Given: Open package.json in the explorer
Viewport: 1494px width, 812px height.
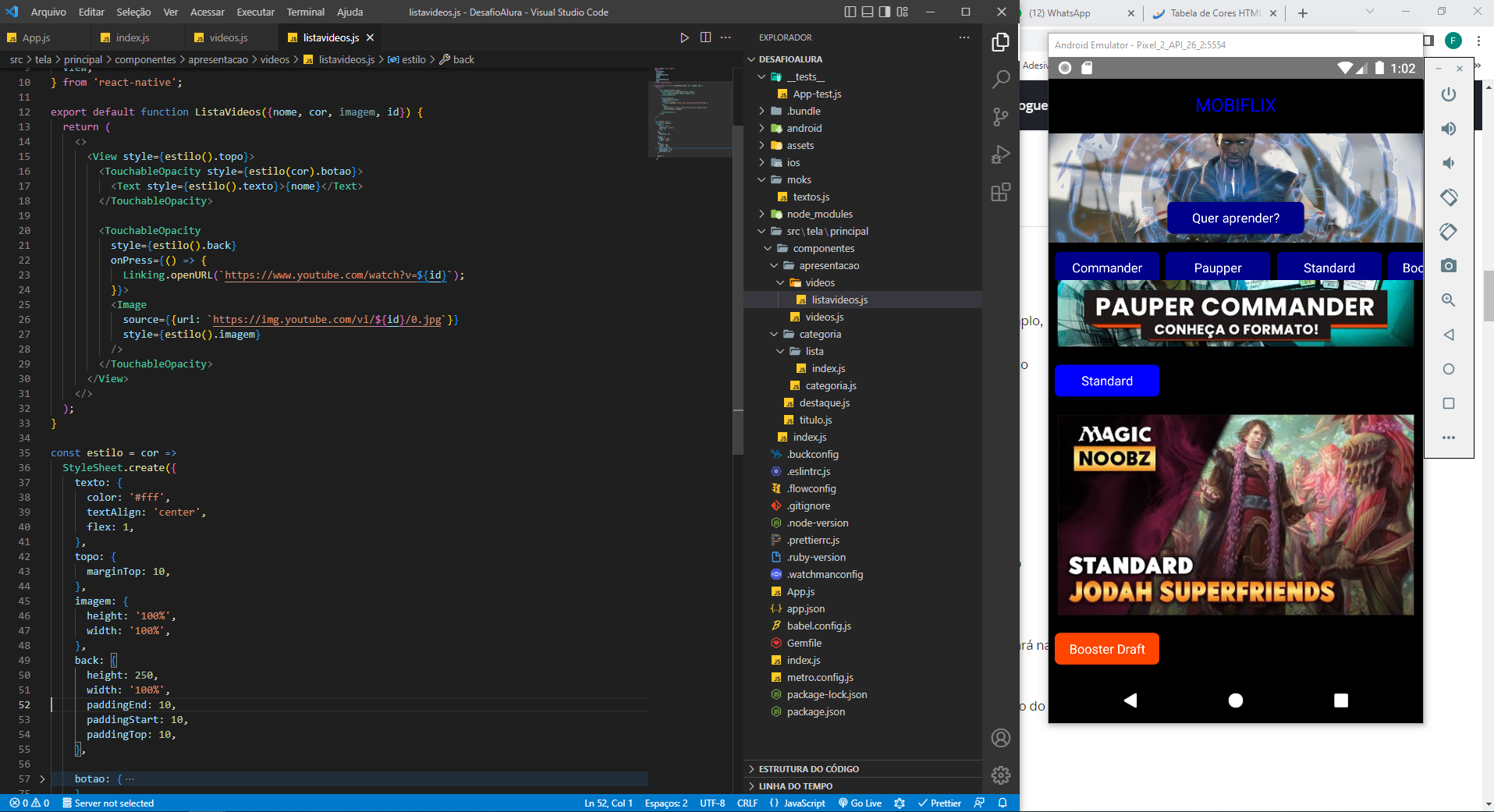Looking at the screenshot, I should 816,711.
